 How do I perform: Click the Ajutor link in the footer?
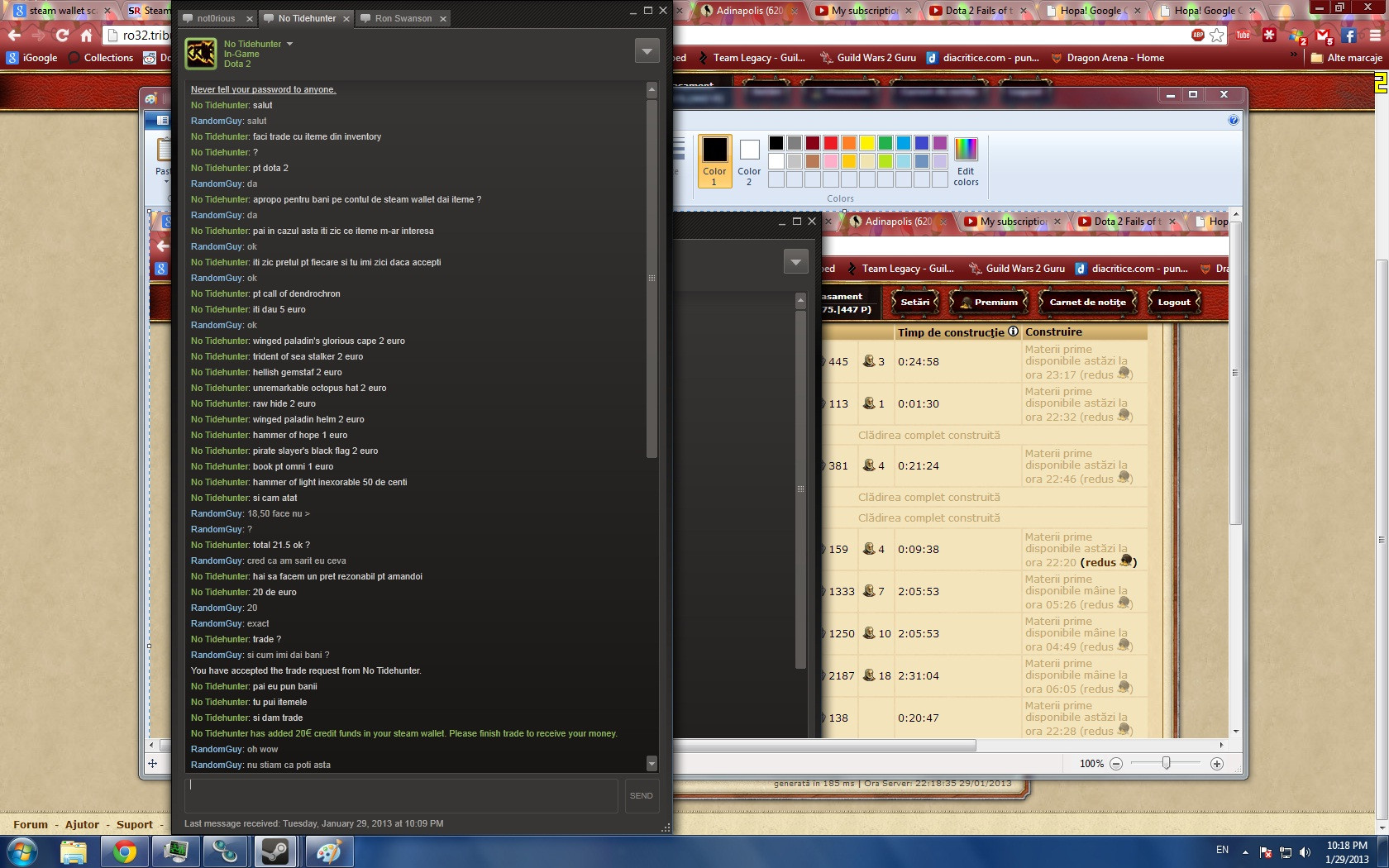[82, 824]
